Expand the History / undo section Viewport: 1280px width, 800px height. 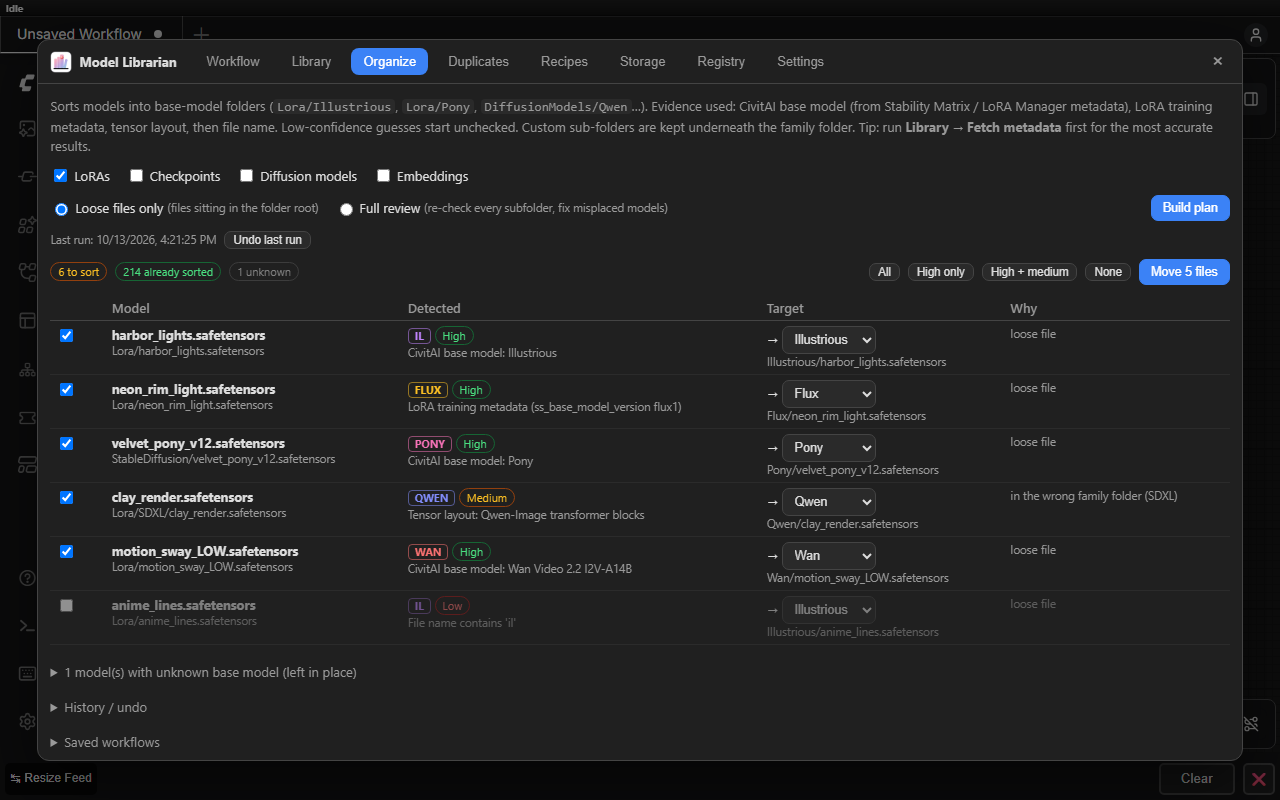(99, 707)
